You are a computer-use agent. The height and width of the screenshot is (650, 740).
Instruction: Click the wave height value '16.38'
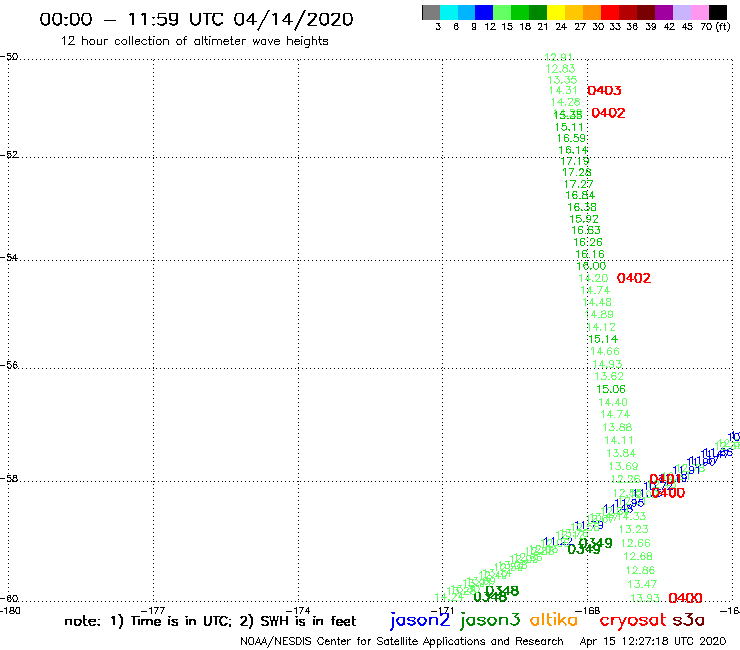[582, 207]
